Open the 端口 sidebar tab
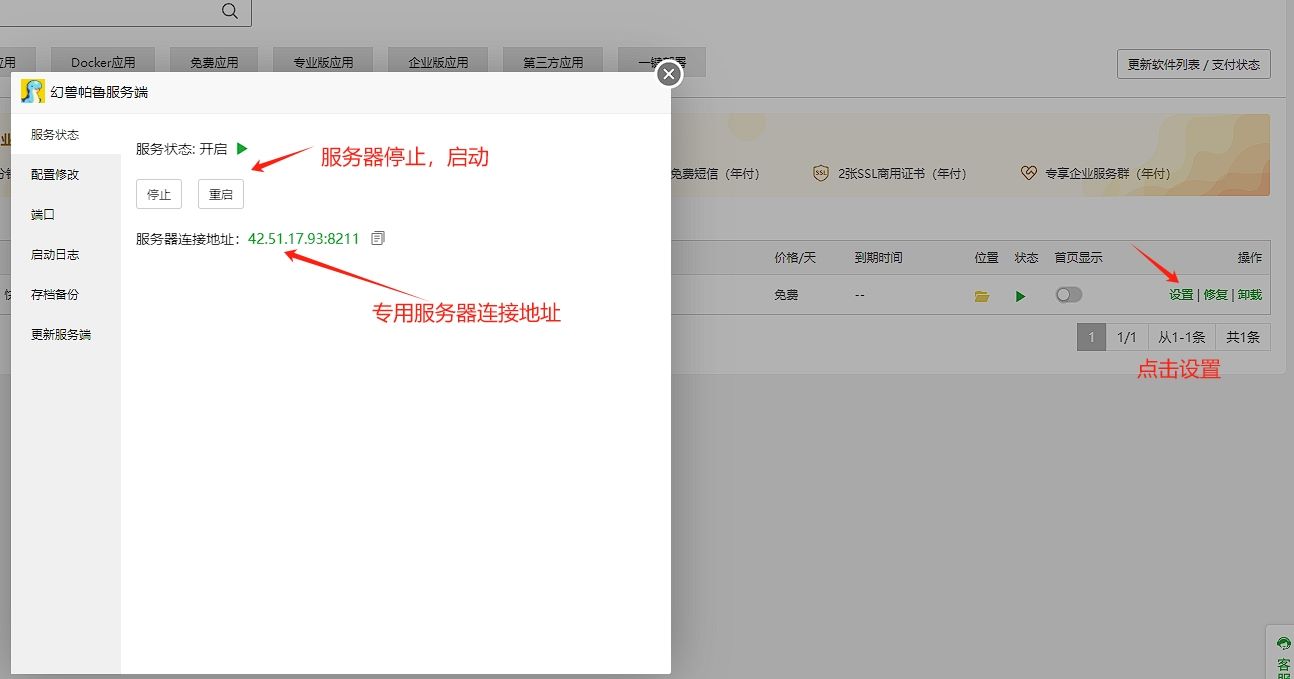1294x679 pixels. click(x=66, y=214)
